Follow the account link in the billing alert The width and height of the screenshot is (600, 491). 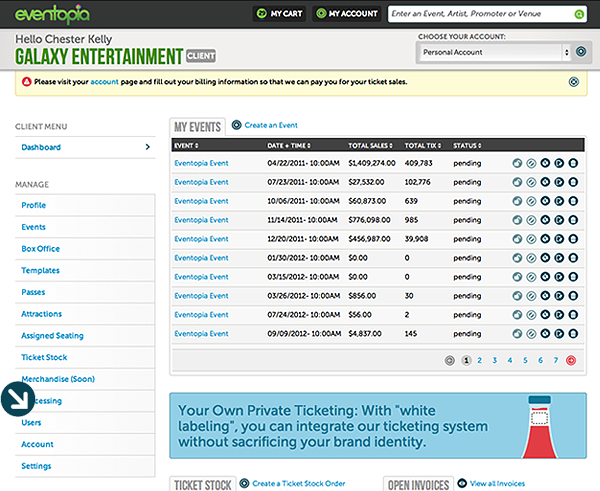click(104, 82)
